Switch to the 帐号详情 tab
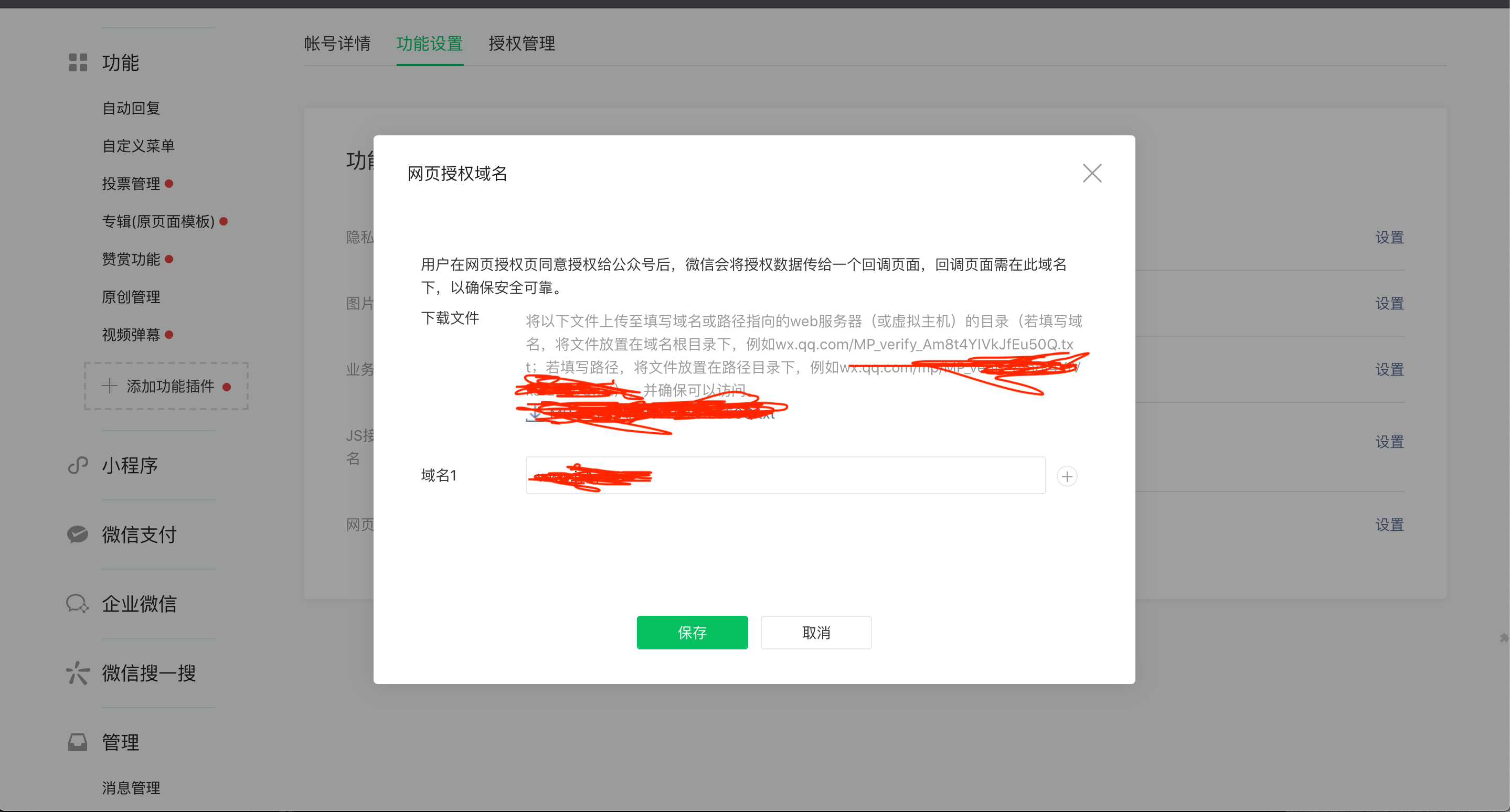 [337, 44]
